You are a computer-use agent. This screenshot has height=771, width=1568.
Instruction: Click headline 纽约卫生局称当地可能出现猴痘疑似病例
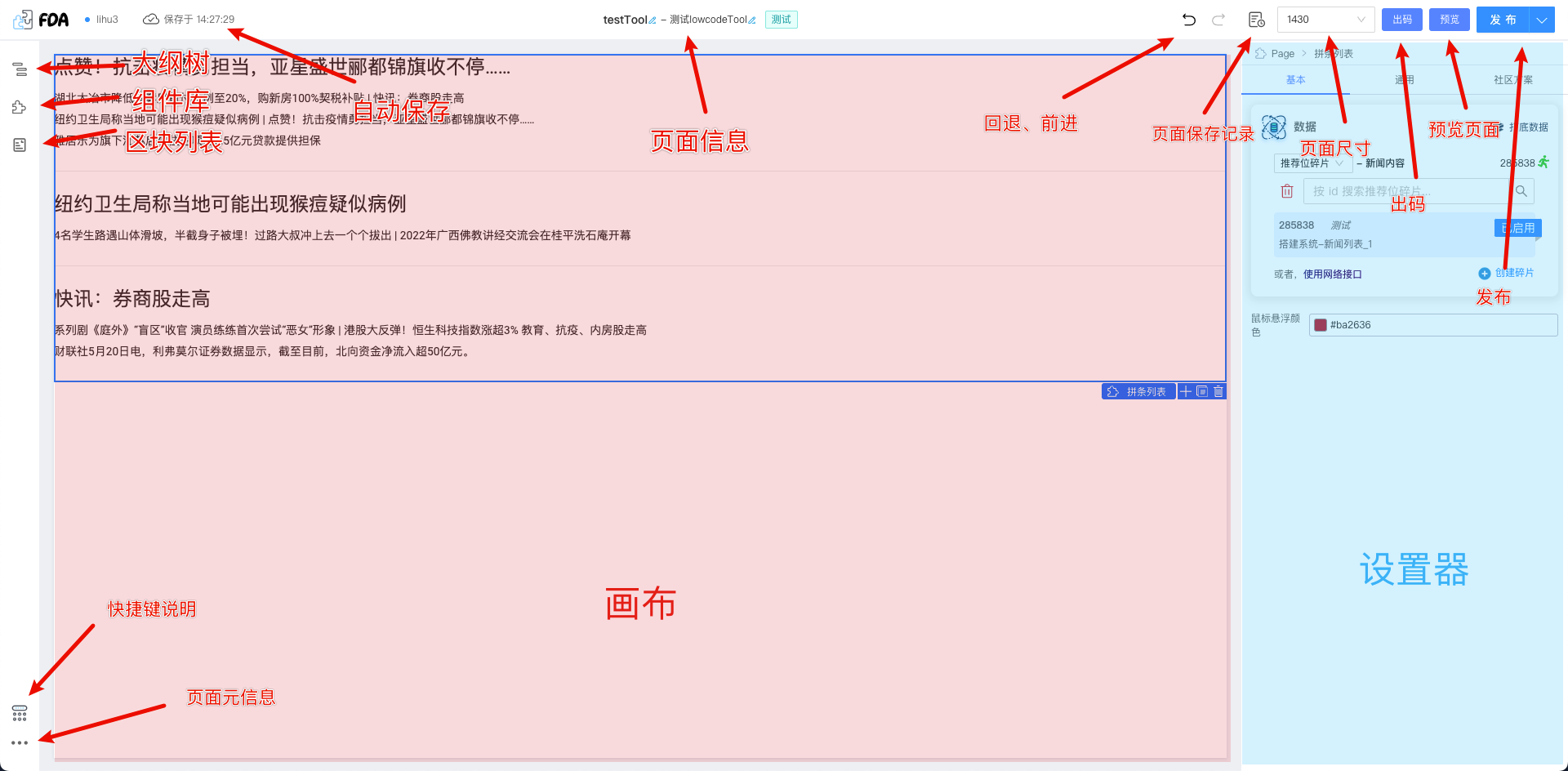(x=230, y=203)
